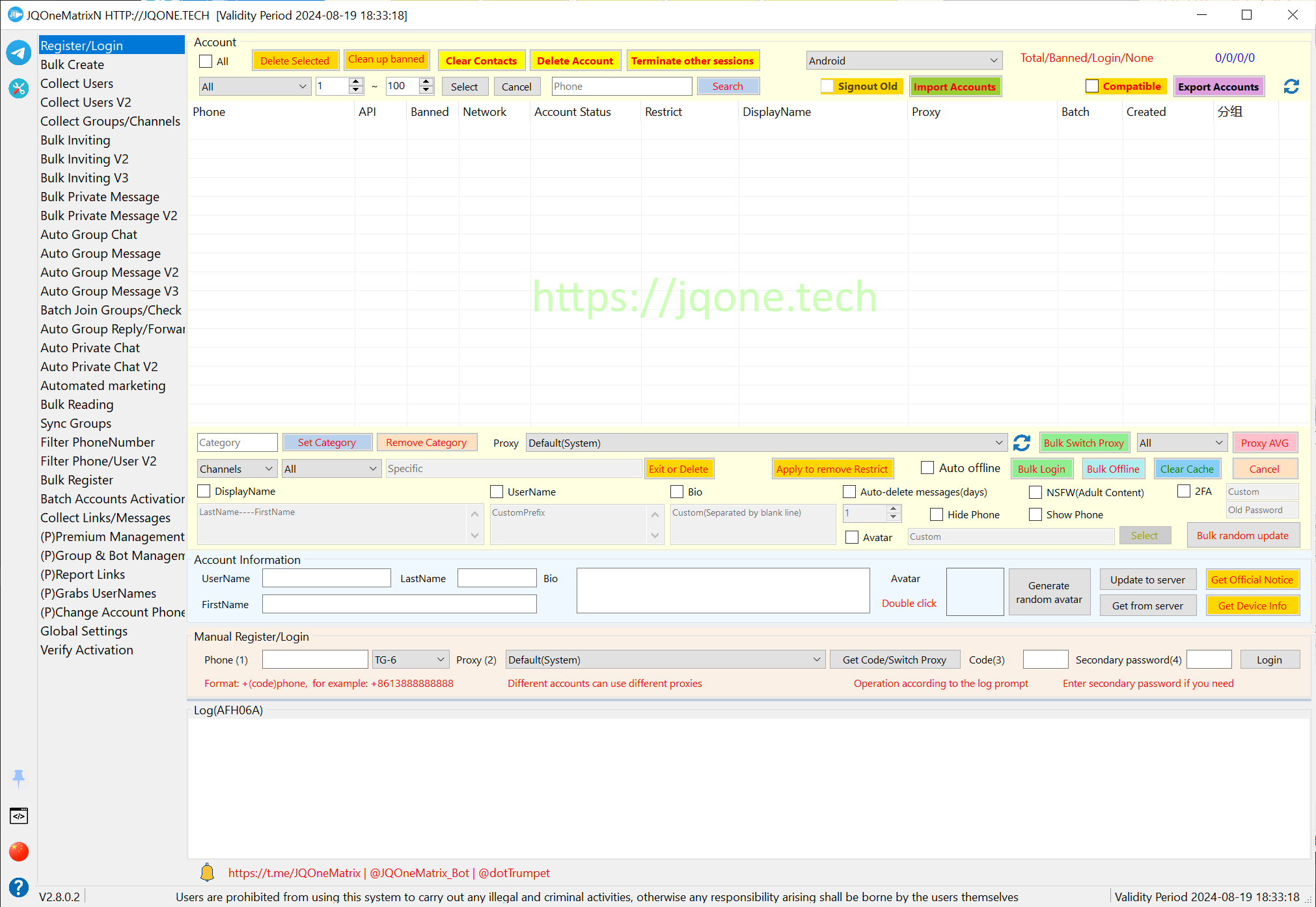Check the DisplayName checkbox

204,491
